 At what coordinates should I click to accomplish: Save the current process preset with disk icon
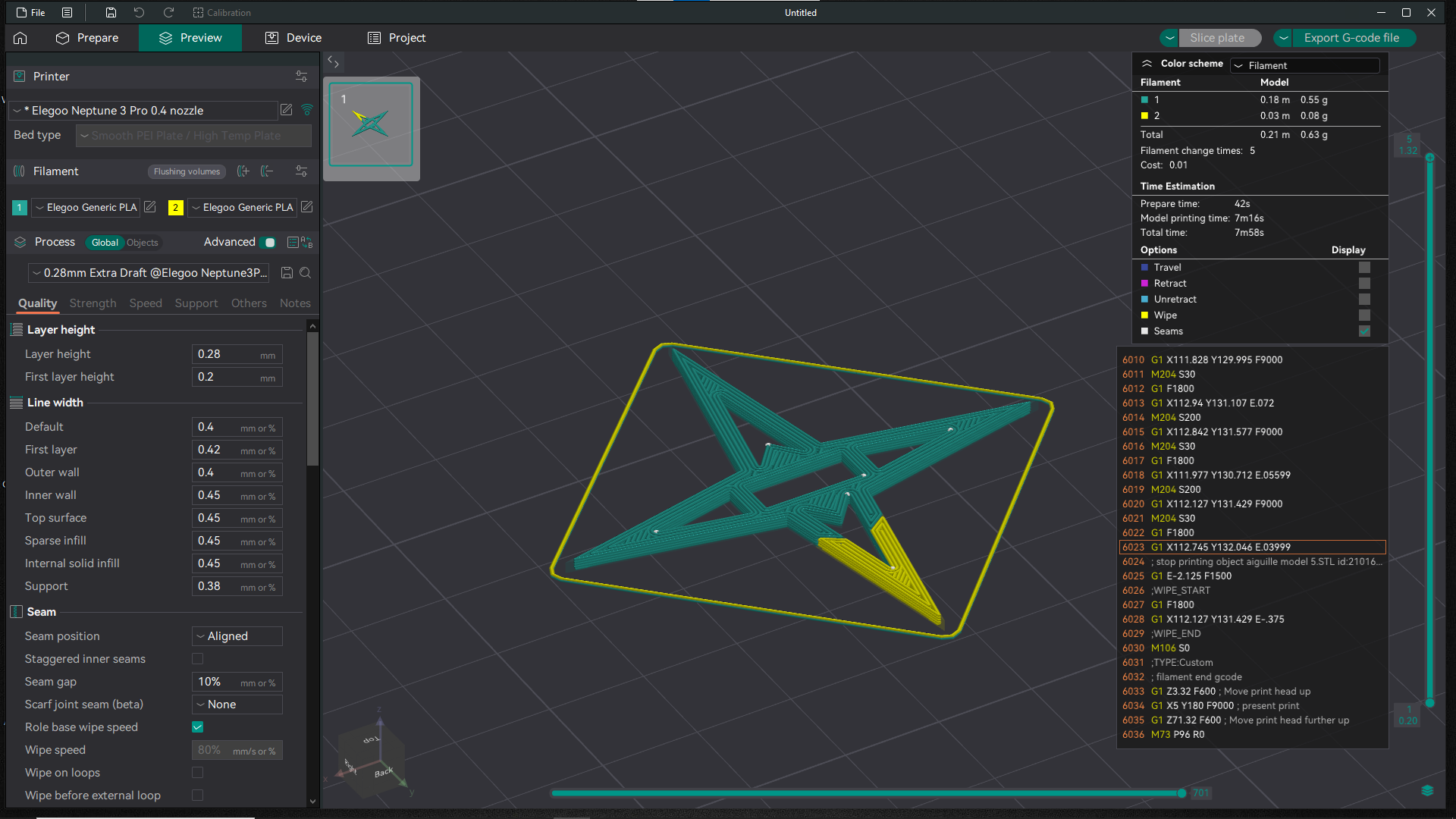(287, 272)
